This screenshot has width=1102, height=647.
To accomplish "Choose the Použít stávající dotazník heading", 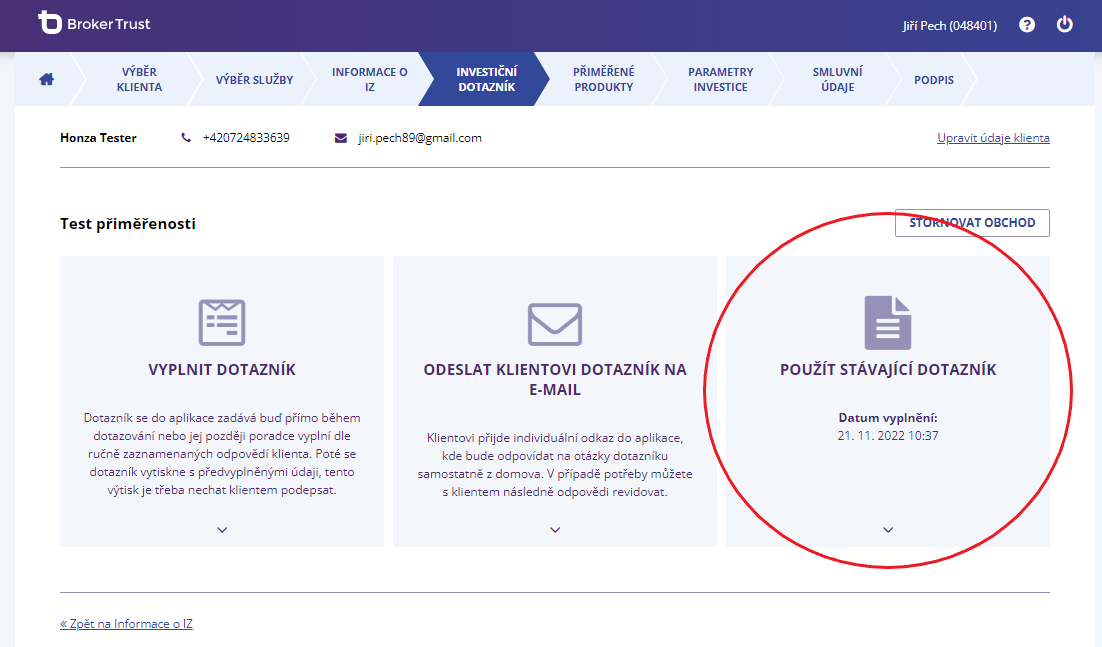I will click(x=888, y=370).
